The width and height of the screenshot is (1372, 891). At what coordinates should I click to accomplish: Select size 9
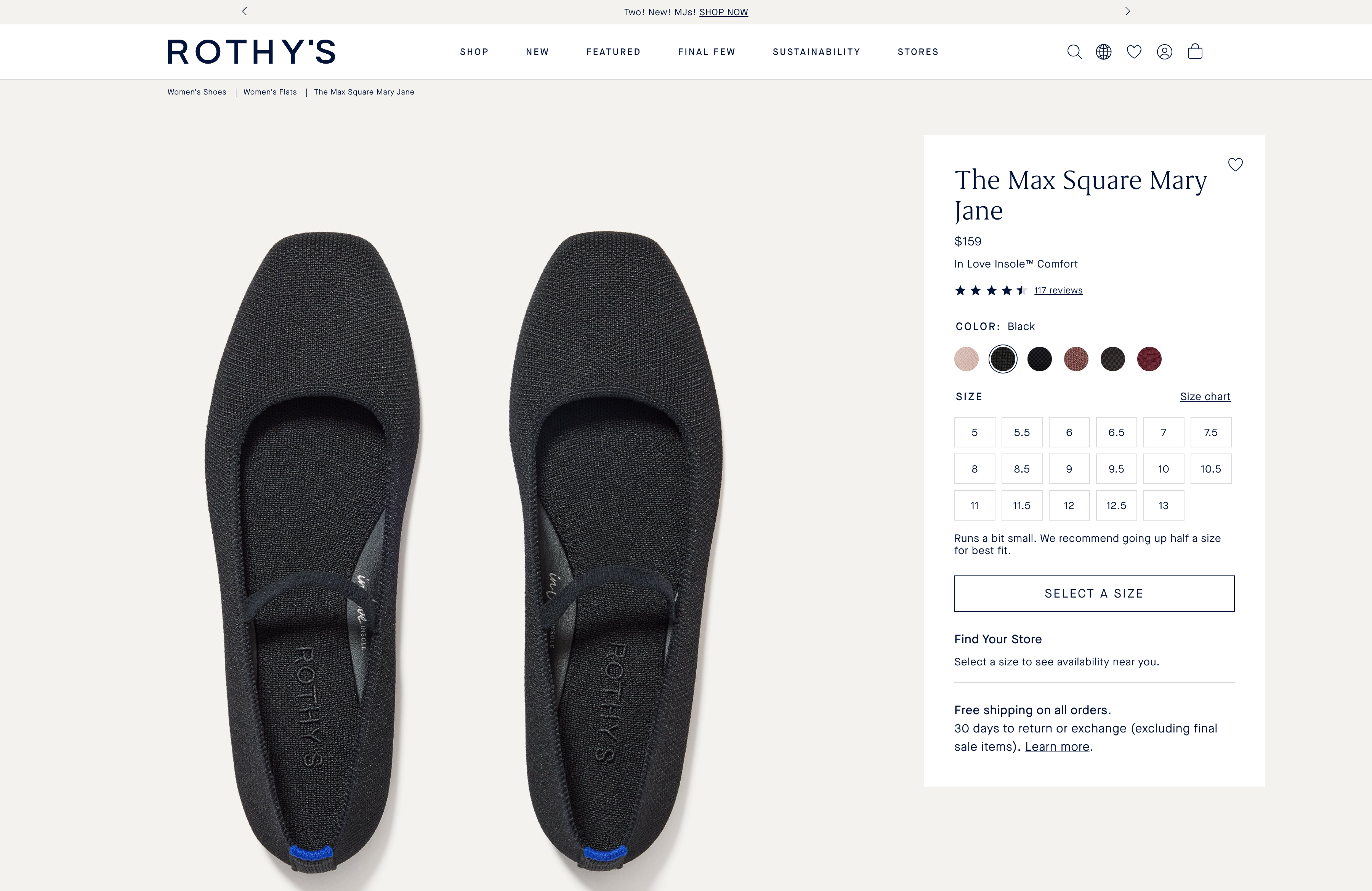(1069, 468)
